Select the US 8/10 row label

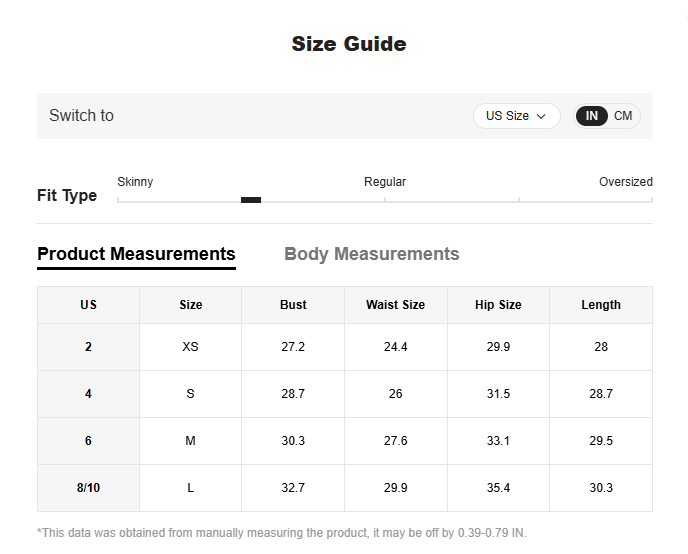(88, 488)
